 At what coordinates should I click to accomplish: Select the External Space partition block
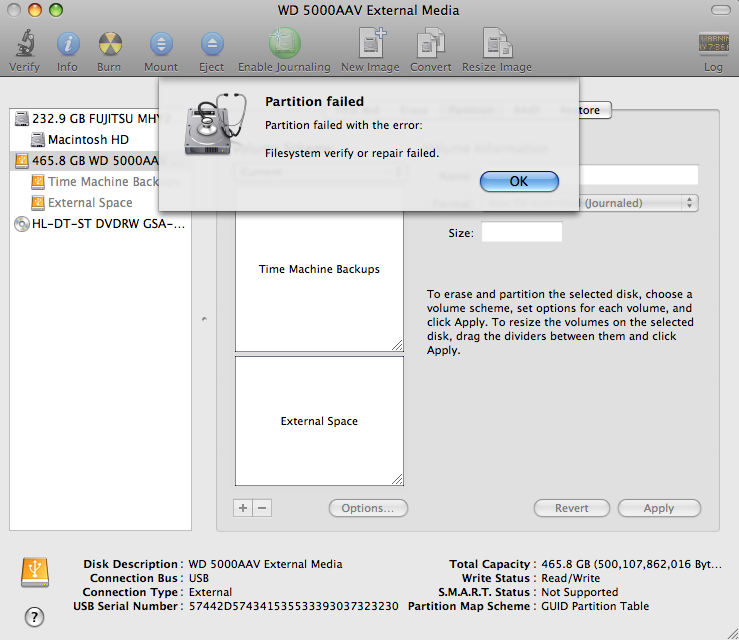click(319, 421)
